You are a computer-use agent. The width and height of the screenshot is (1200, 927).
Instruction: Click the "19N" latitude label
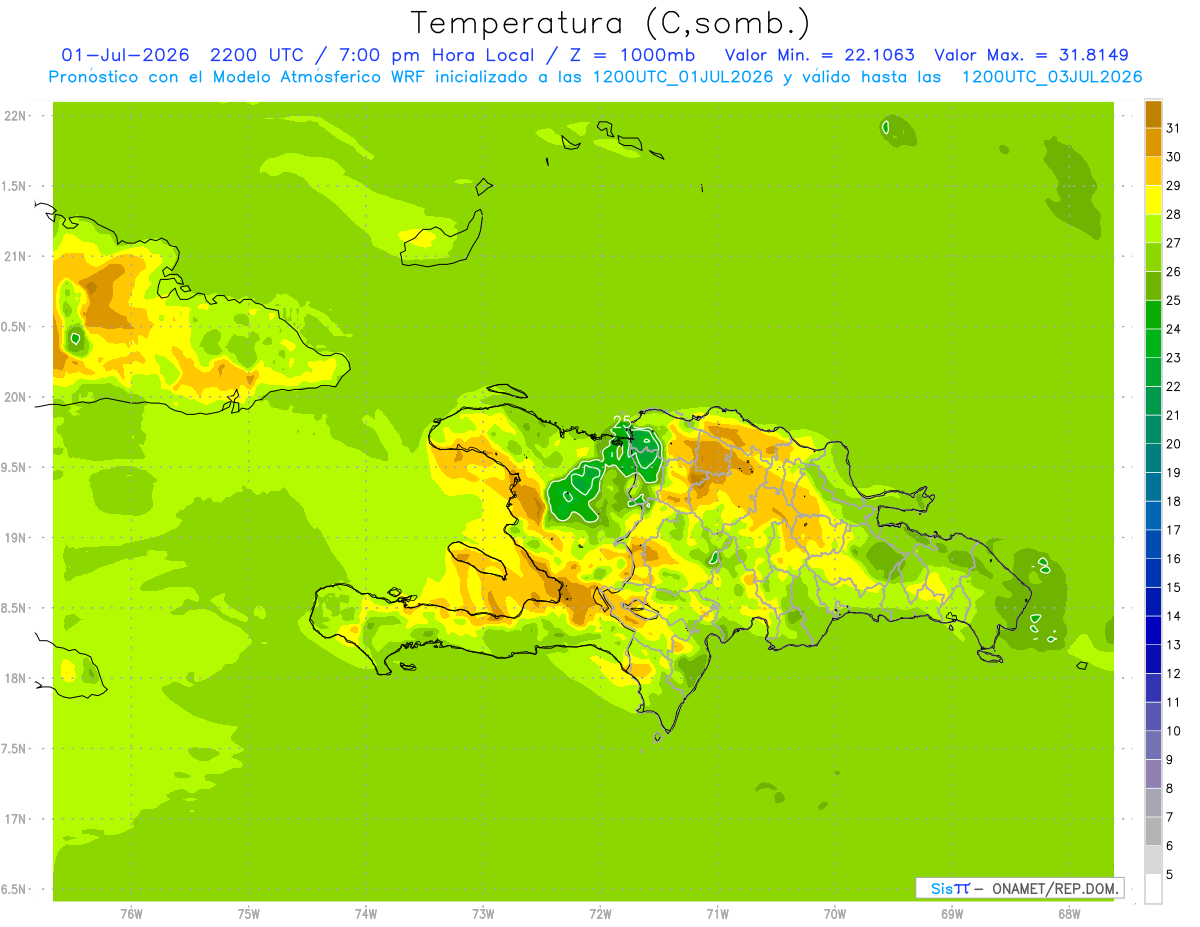coord(15,538)
